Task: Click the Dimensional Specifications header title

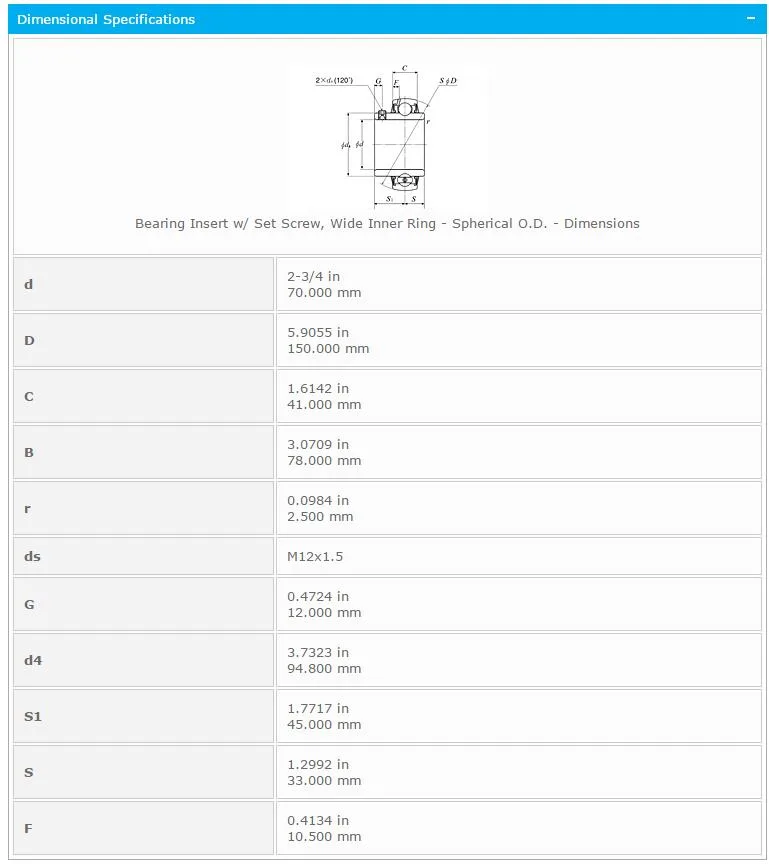Action: (x=106, y=19)
